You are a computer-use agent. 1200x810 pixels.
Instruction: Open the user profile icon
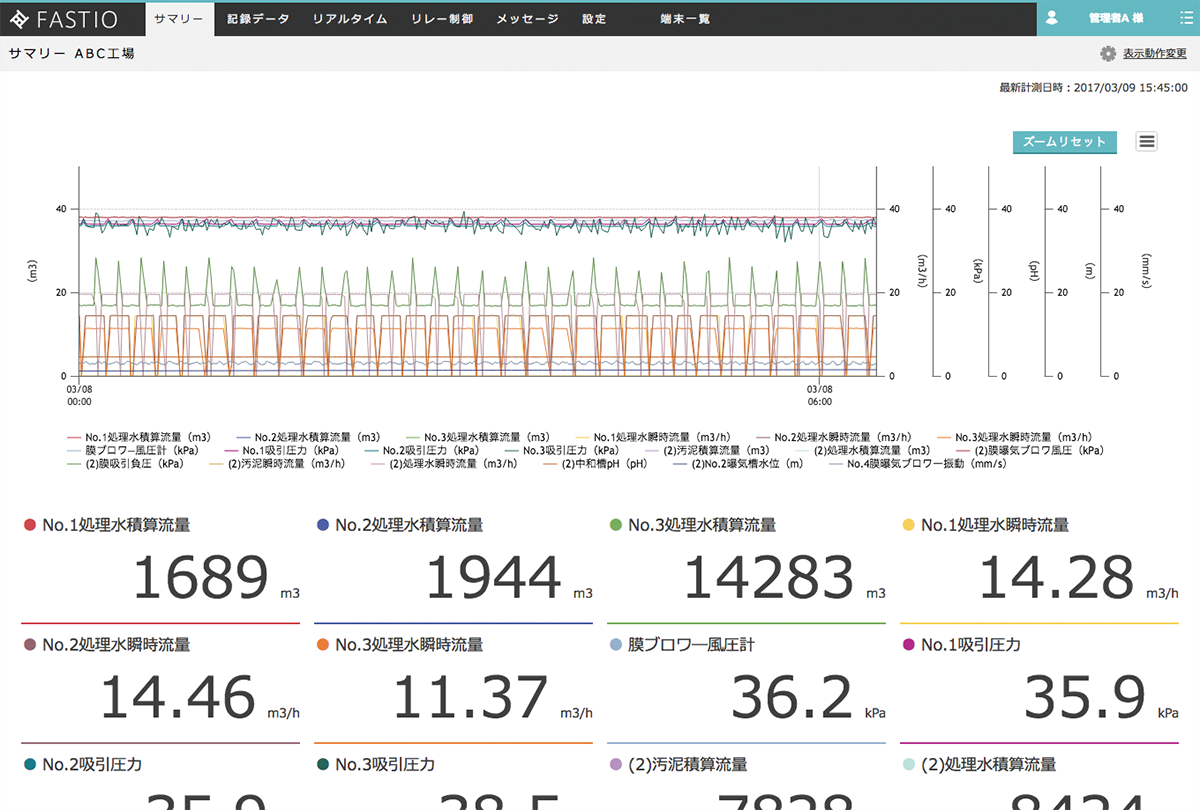pos(1052,18)
